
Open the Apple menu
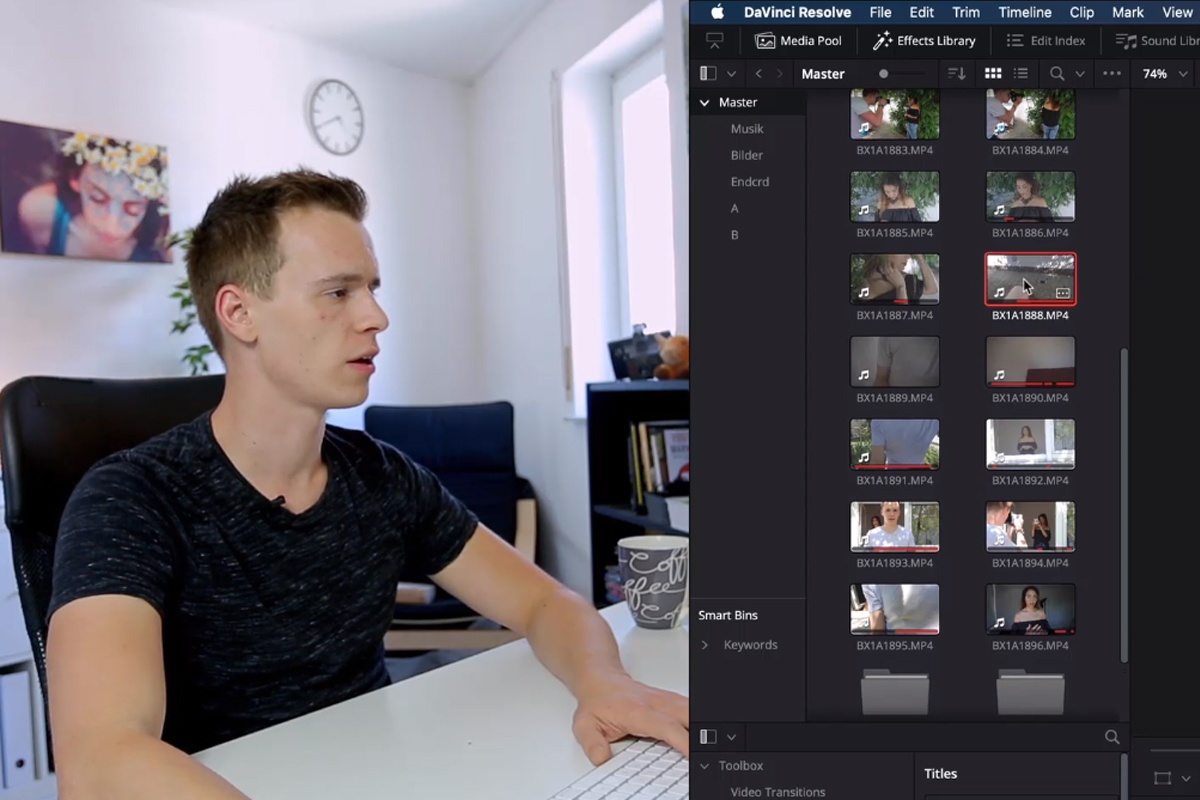click(x=717, y=12)
